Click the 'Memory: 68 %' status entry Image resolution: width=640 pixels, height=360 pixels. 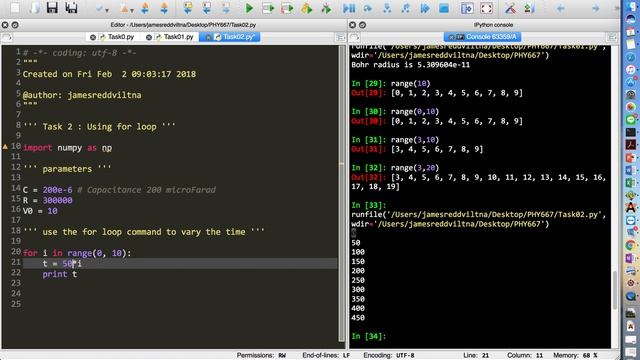[x=575, y=355]
